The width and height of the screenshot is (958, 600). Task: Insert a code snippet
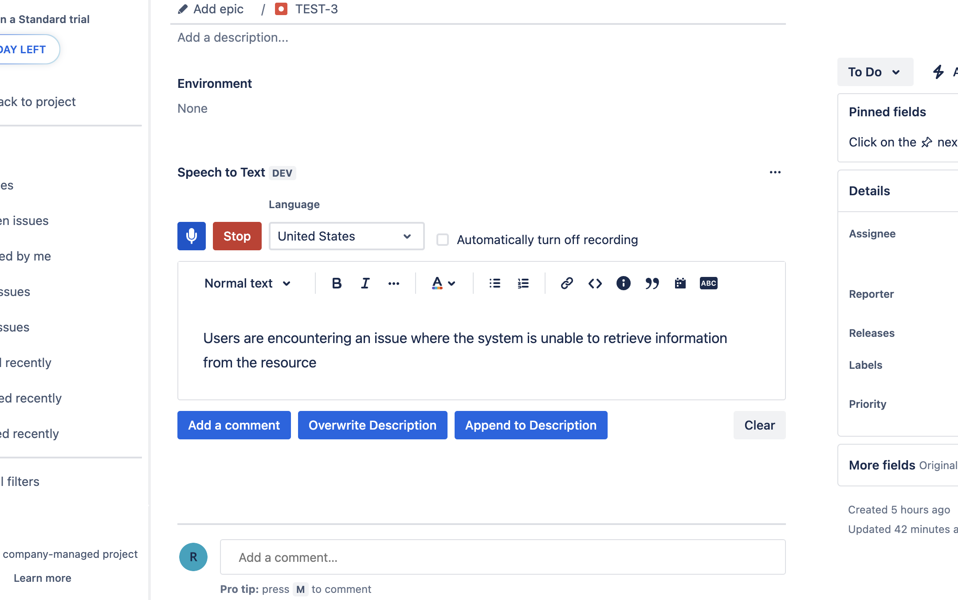(595, 284)
